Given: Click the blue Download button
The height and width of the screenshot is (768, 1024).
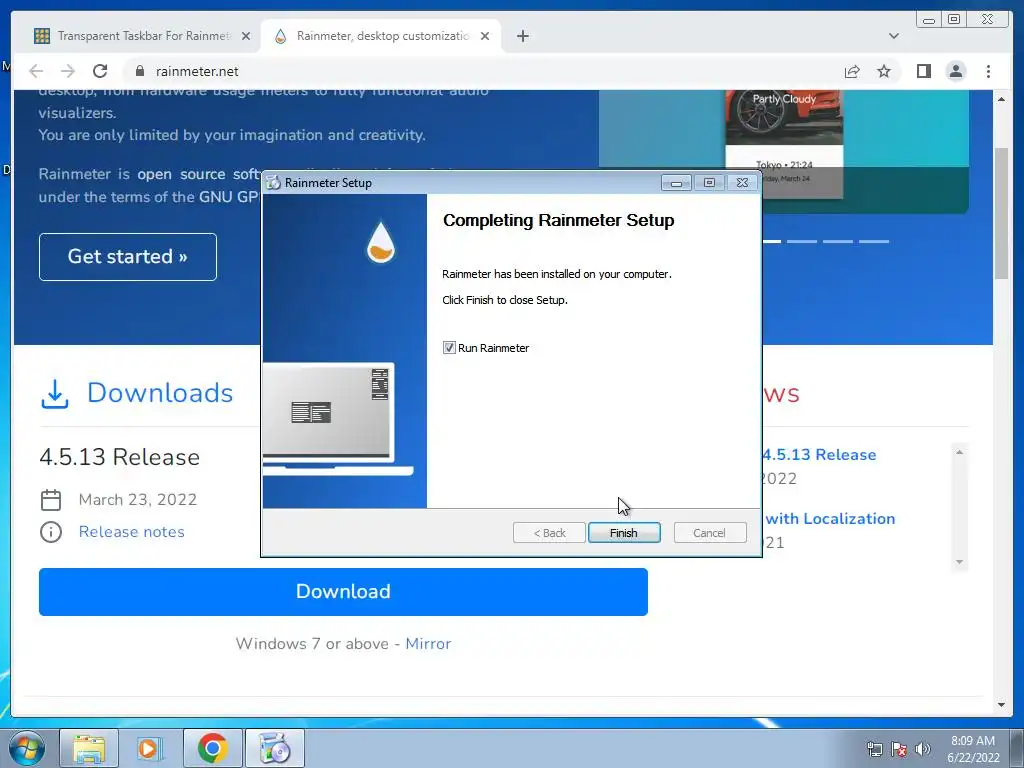Looking at the screenshot, I should (x=343, y=592).
